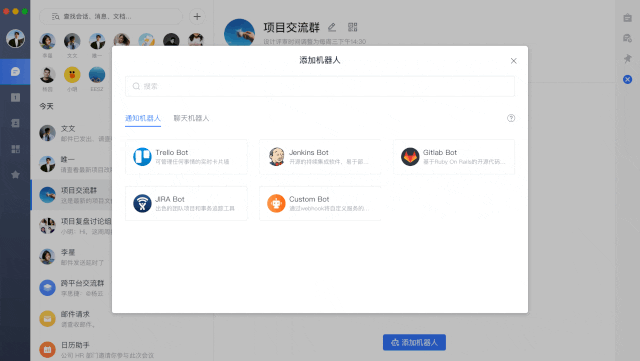This screenshot has width=640, height=361.
Task: Open the 项目复盘讨论组 conversation
Action: pyautogui.click(x=72, y=226)
